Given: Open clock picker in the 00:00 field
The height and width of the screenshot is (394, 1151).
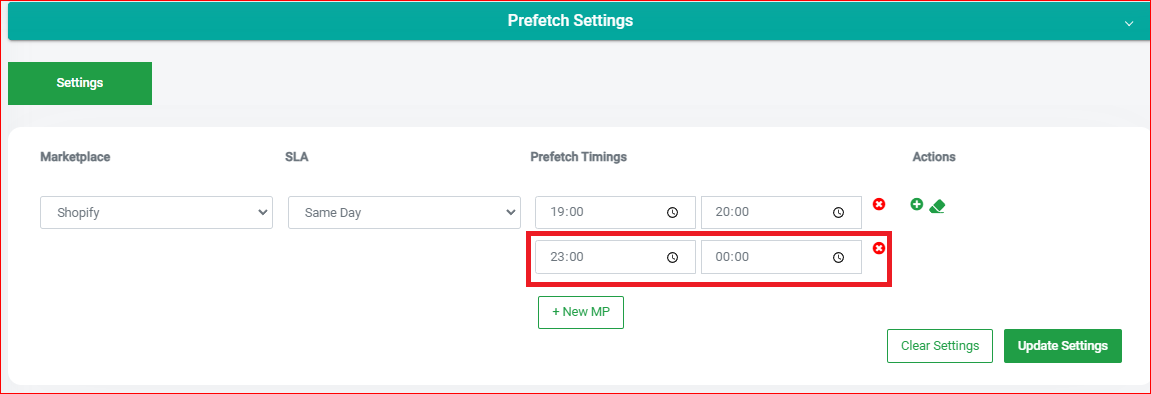Looking at the screenshot, I should [838, 258].
